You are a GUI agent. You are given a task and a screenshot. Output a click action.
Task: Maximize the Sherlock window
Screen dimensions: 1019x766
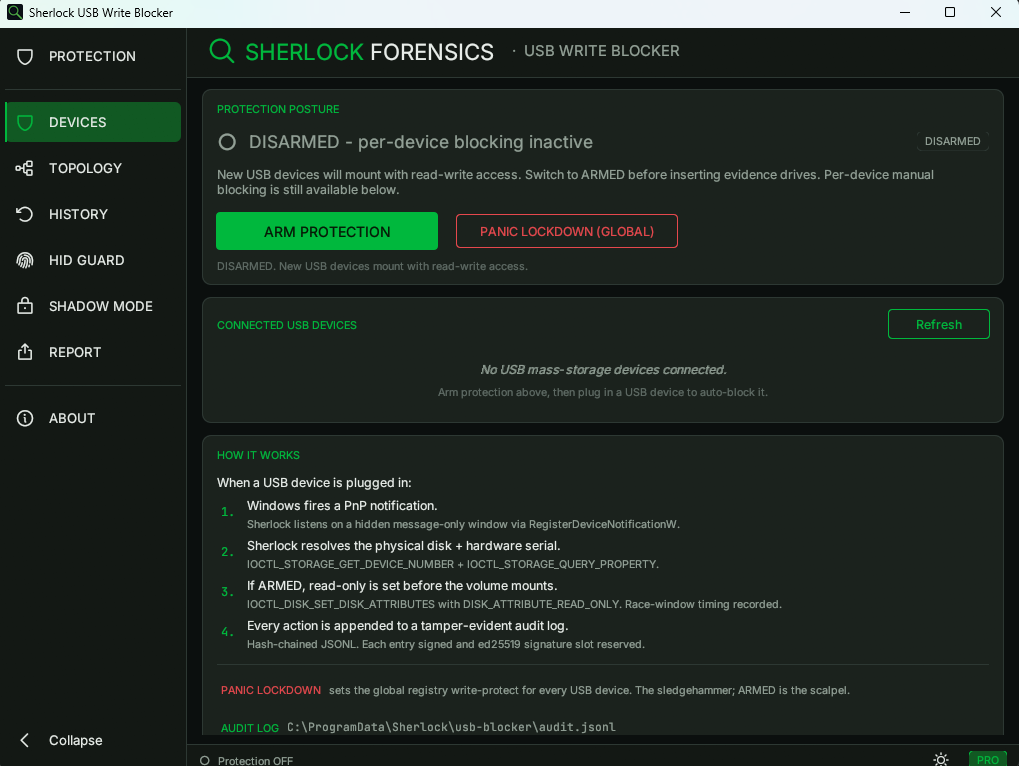coord(949,12)
